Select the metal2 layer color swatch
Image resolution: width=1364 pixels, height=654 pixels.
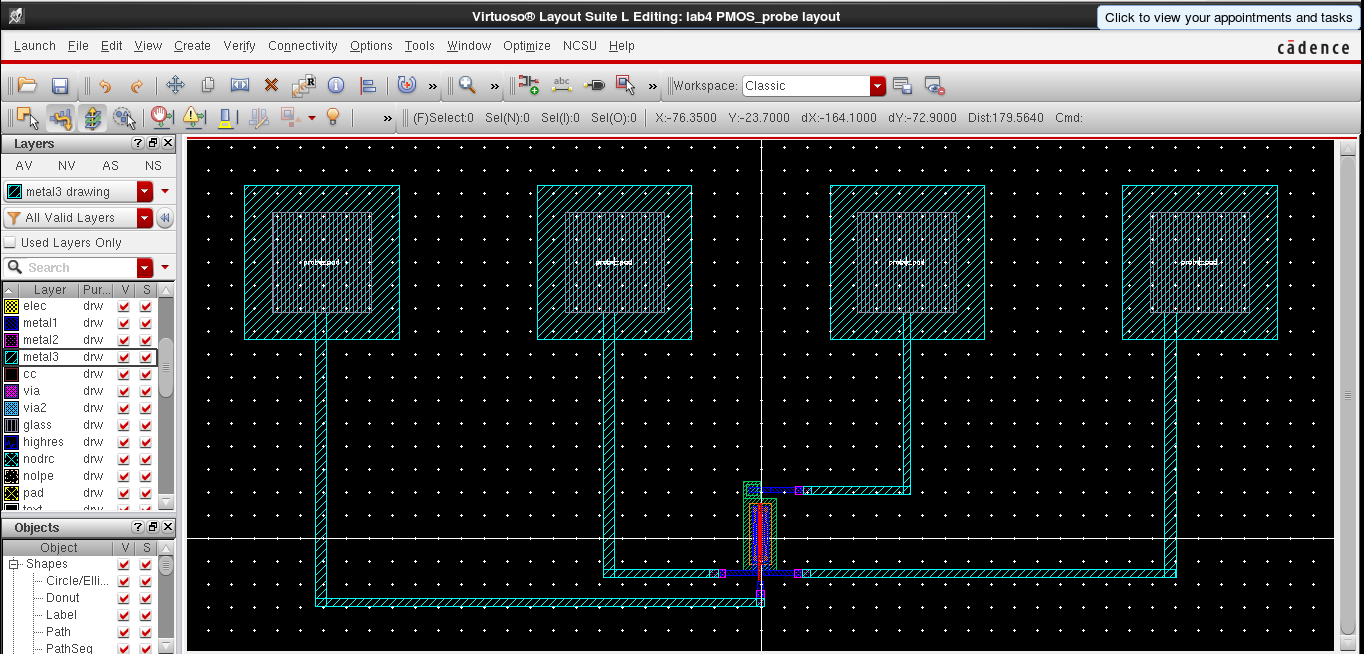tap(12, 340)
